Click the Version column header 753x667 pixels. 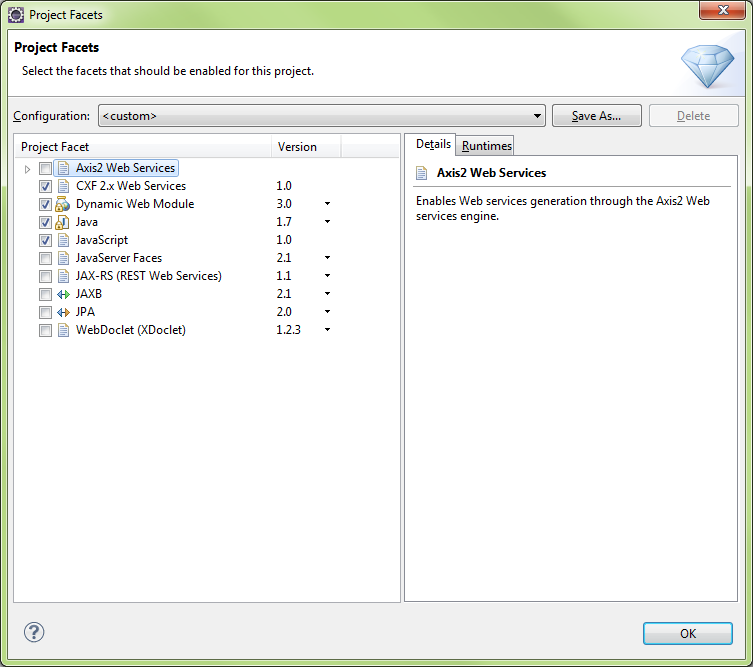[x=306, y=147]
